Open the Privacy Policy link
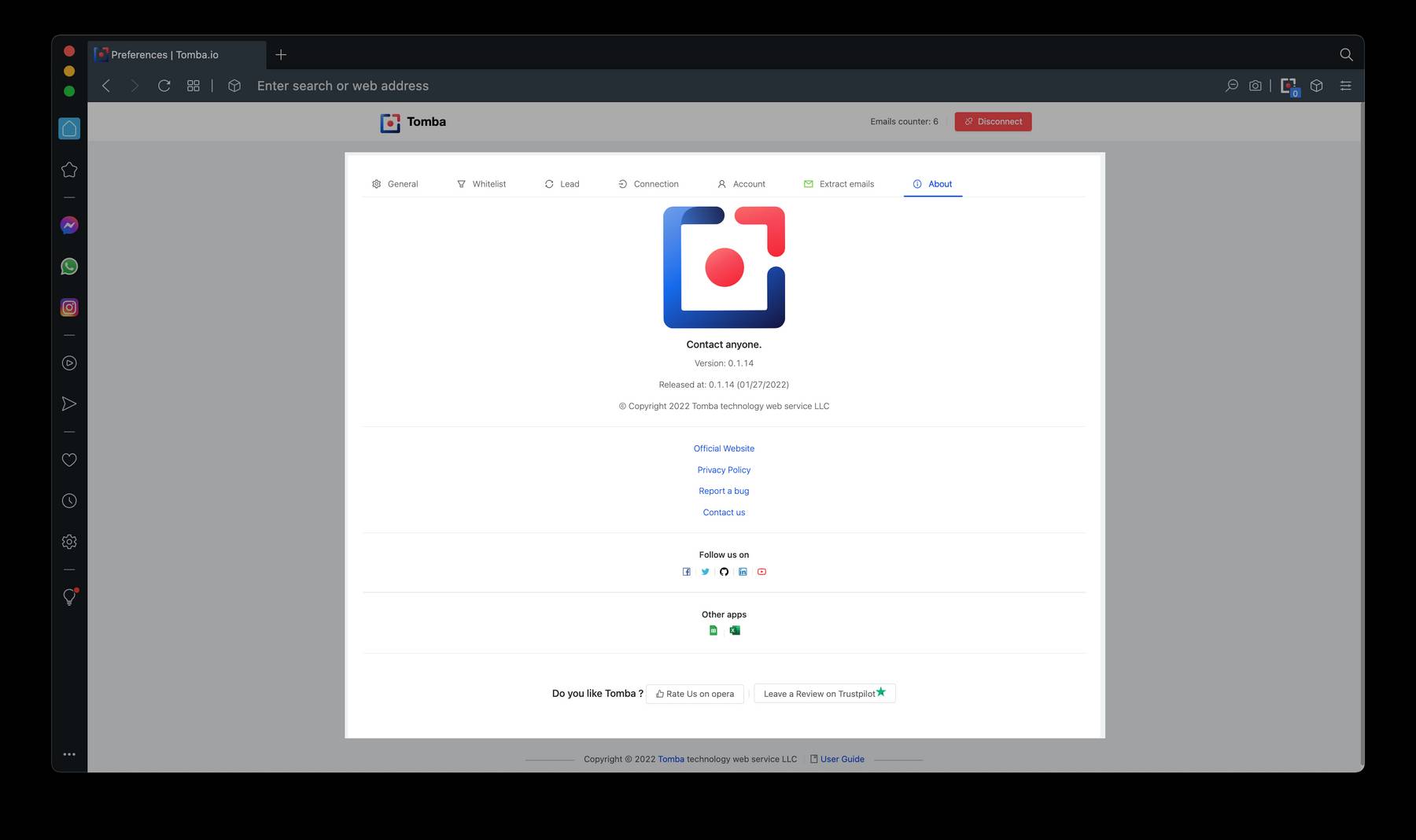Screen dimensions: 1416x840 pos(724,470)
